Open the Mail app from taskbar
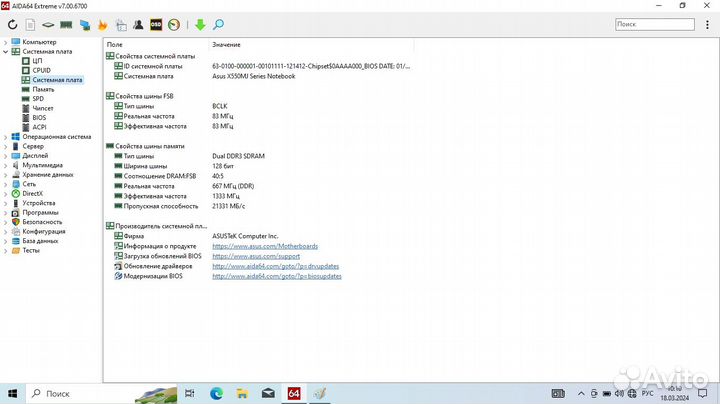The height and width of the screenshot is (404, 720). (x=268, y=393)
